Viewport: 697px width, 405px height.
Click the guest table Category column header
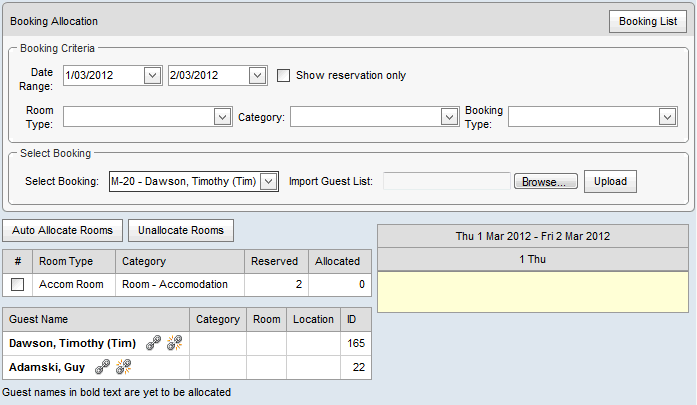tap(218, 319)
